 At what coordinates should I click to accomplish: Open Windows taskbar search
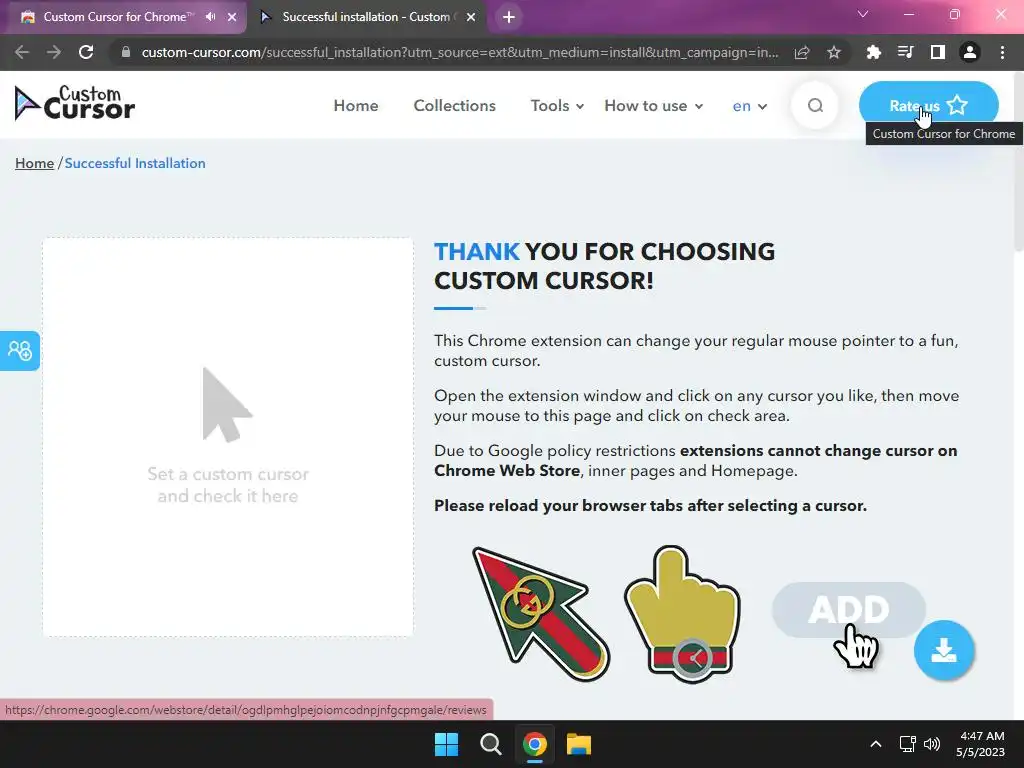click(x=490, y=744)
